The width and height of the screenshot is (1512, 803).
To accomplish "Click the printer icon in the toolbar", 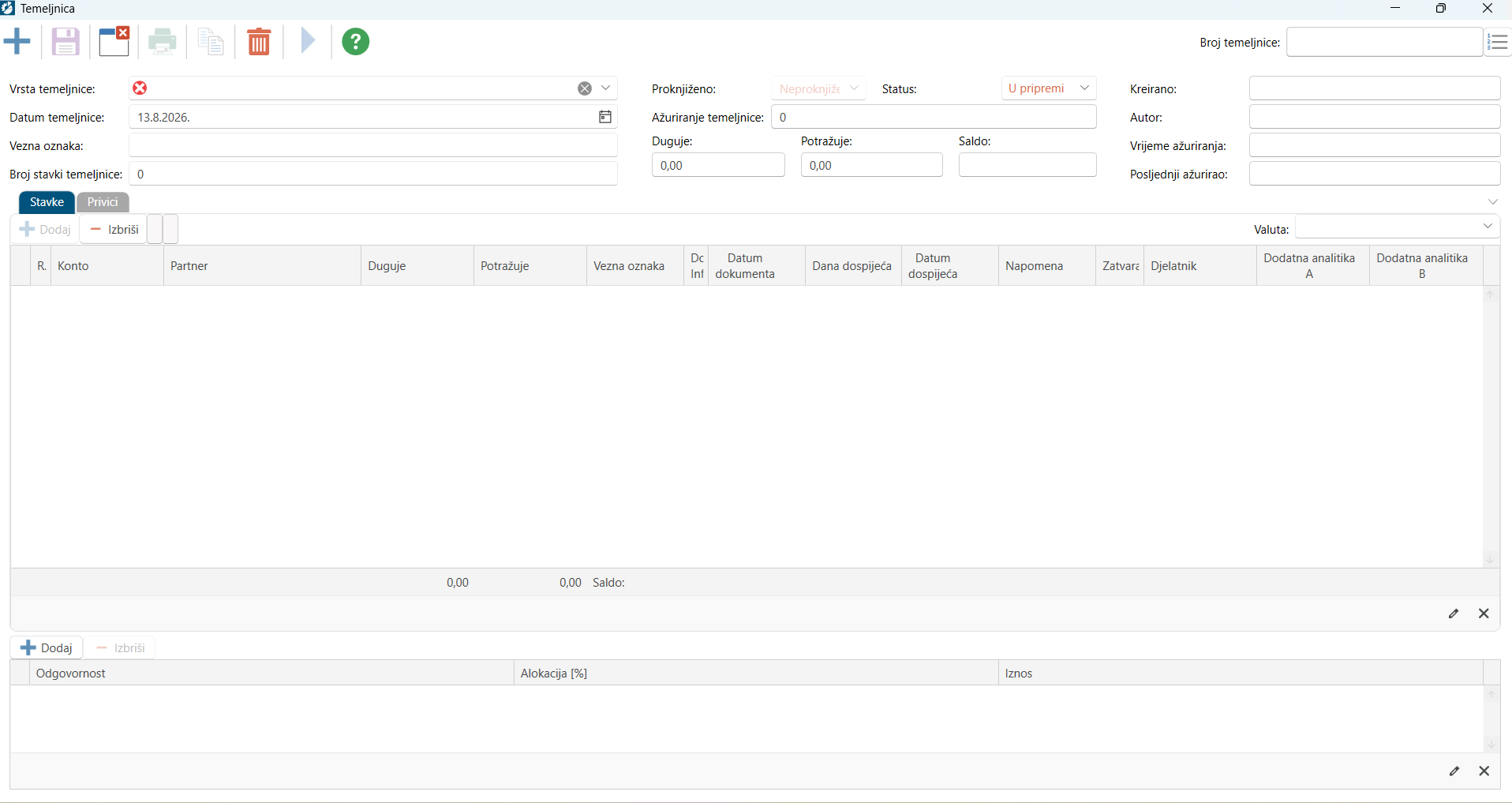I will [x=163, y=41].
